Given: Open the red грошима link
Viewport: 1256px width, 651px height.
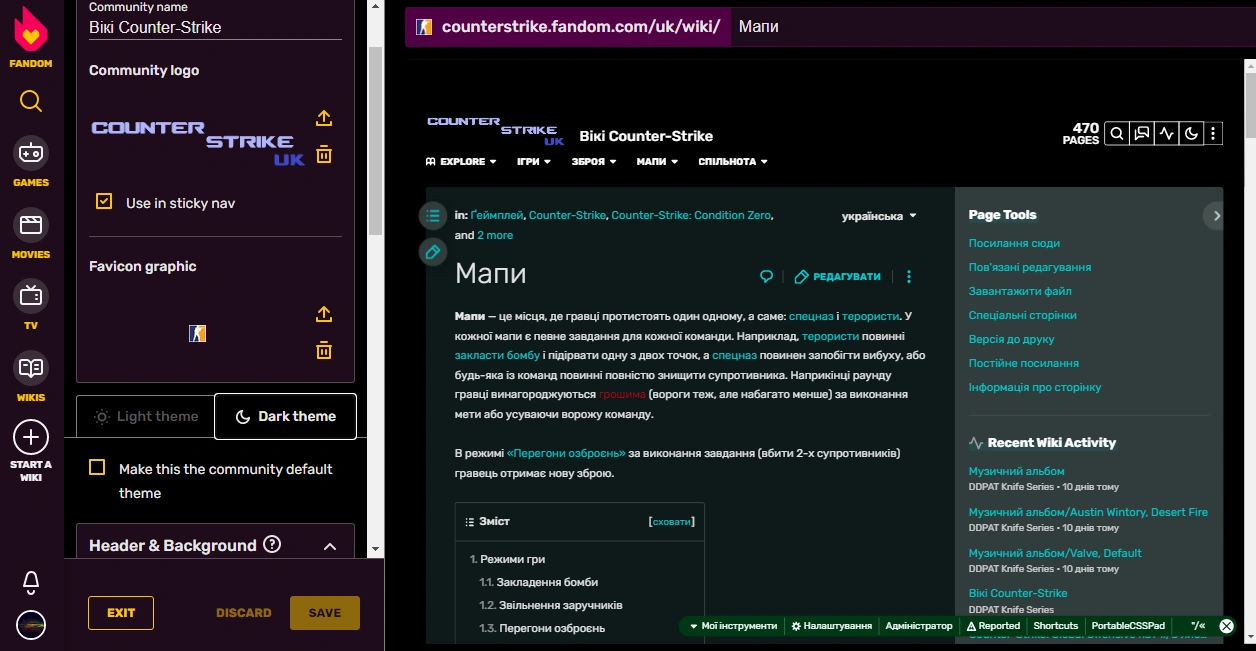Looking at the screenshot, I should pyautogui.click(x=621, y=395).
